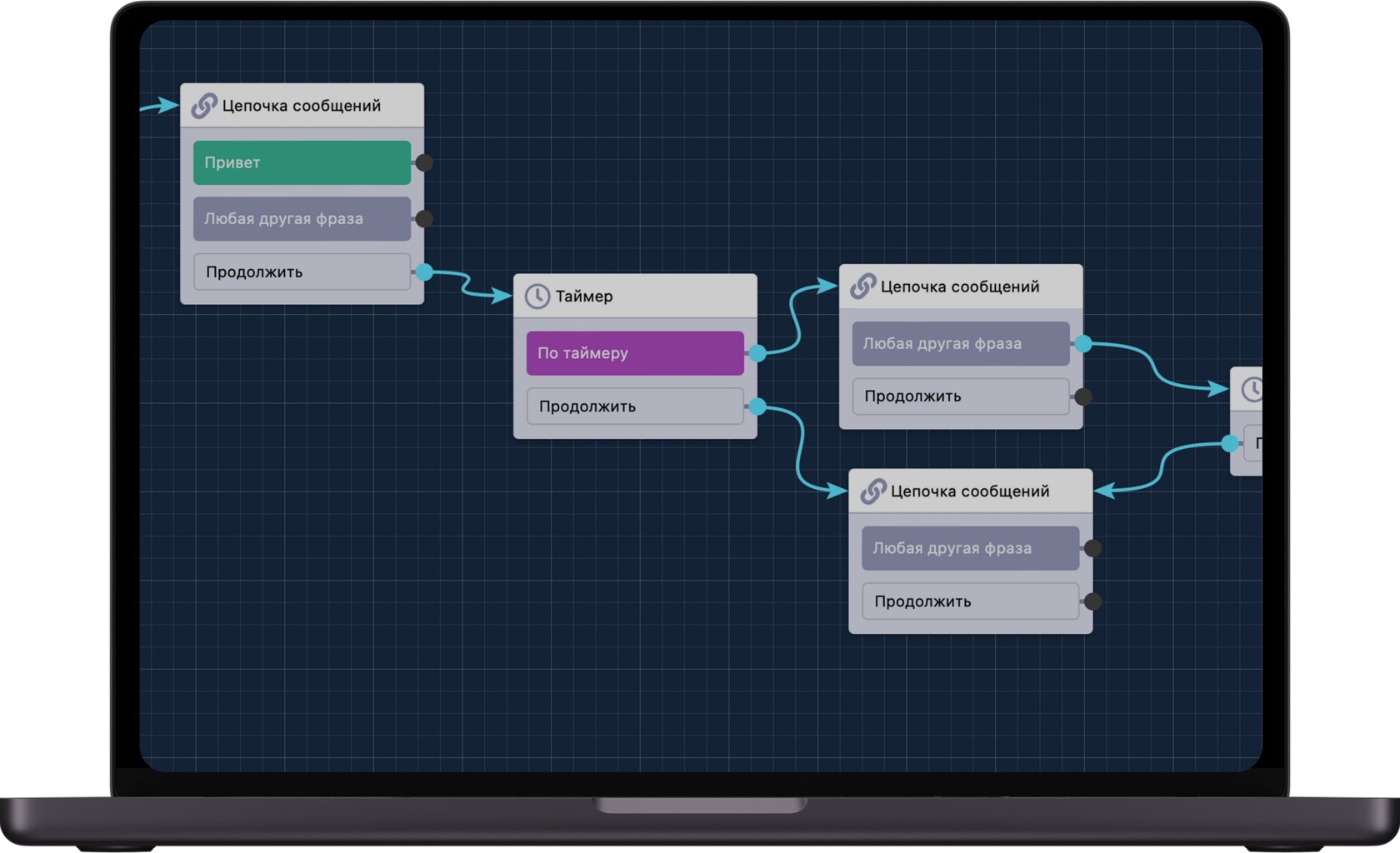1400x853 pixels.
Task: Click the chain icon on the top-left Цепочка сообщений node
Action: (202, 106)
